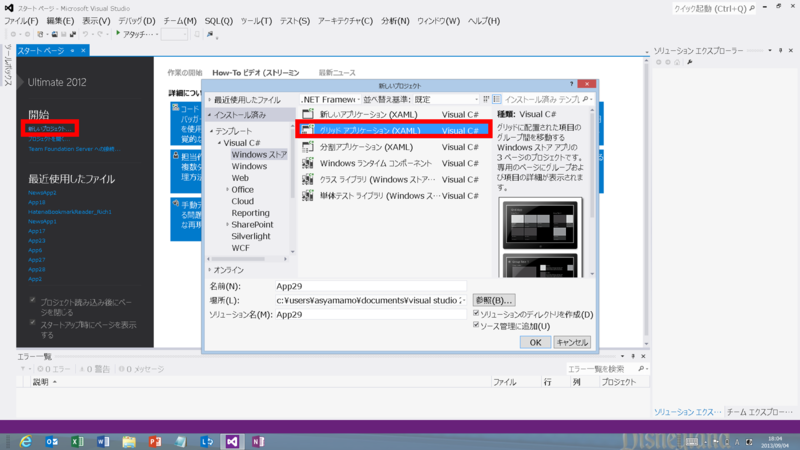The width and height of the screenshot is (800, 450).
Task: Click the 参照(B)... browse button
Action: (x=494, y=300)
